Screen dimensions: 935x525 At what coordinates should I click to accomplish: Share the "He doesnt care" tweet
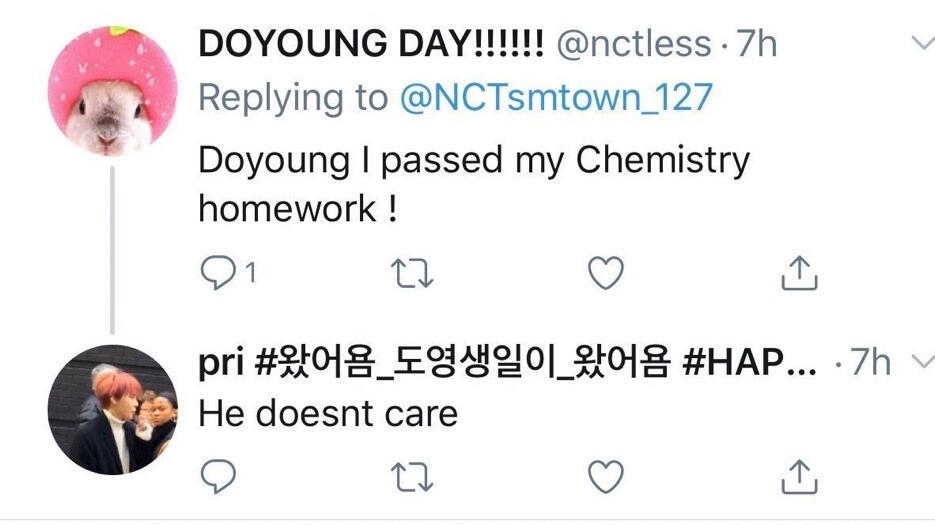click(799, 476)
